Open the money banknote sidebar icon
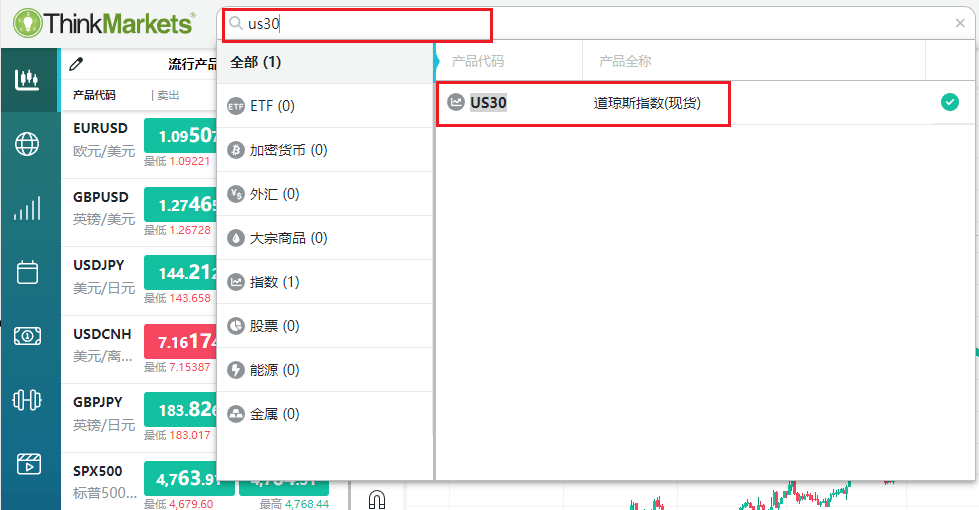979x510 pixels. click(x=27, y=336)
